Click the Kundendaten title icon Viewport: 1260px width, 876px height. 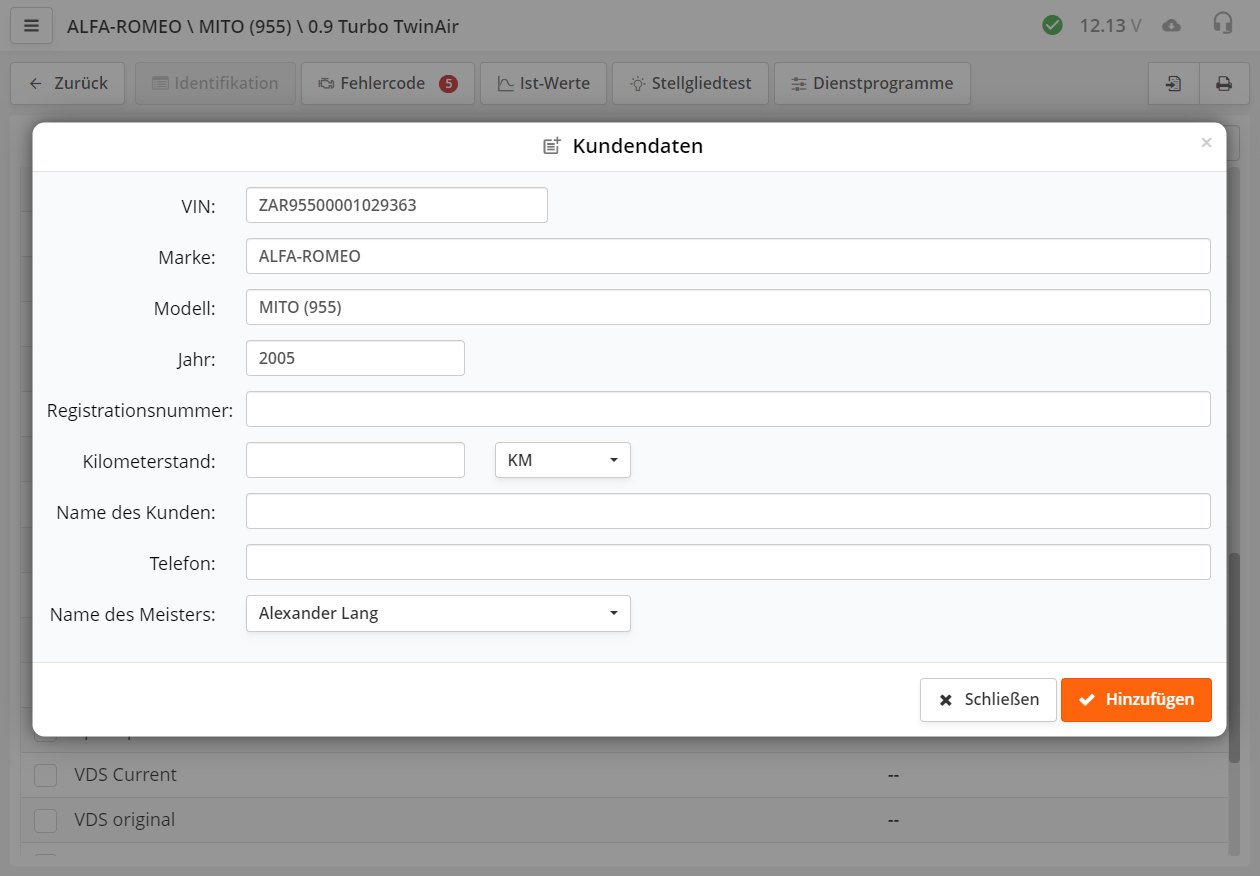point(552,146)
